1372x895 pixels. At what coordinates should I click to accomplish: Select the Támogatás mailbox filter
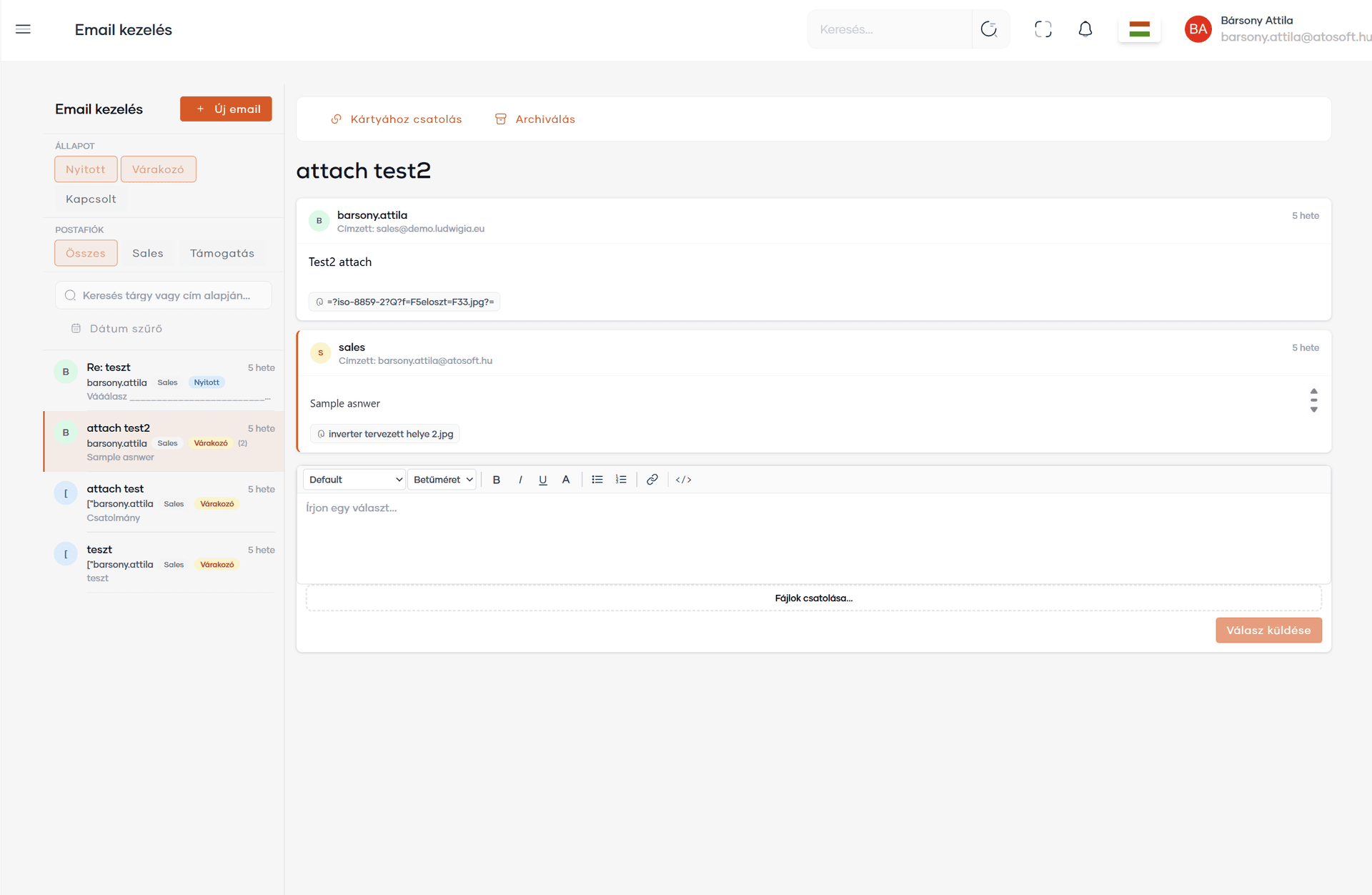coord(222,254)
